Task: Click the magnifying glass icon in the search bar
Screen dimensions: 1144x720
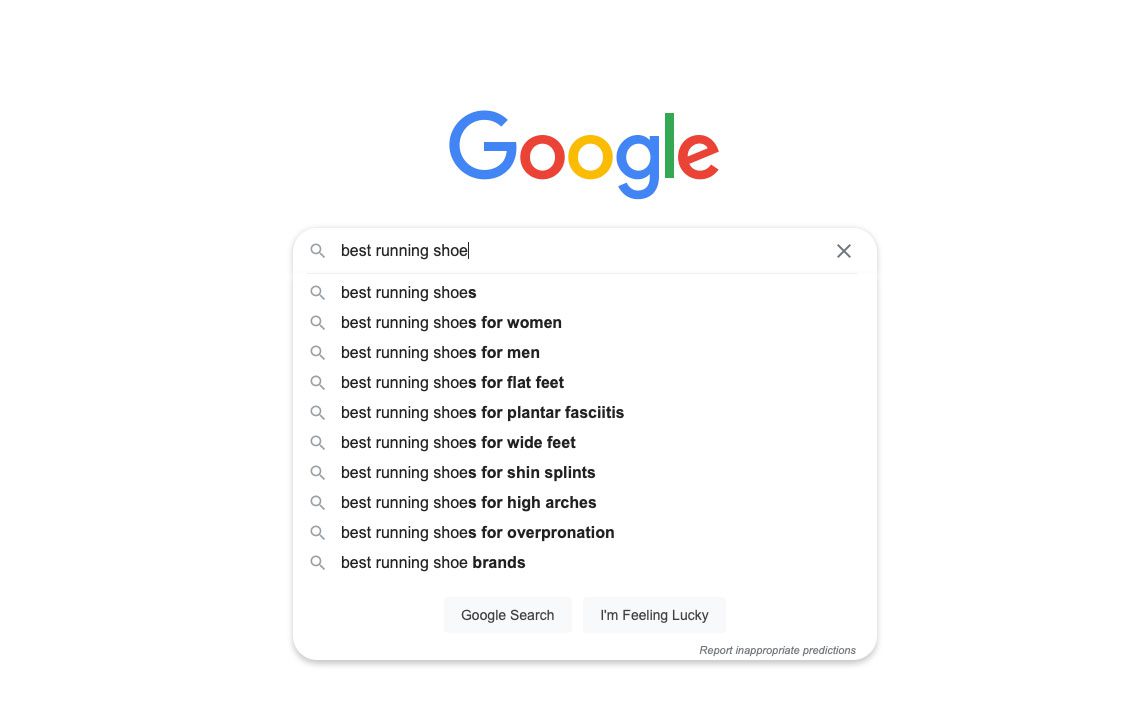Action: coord(317,251)
